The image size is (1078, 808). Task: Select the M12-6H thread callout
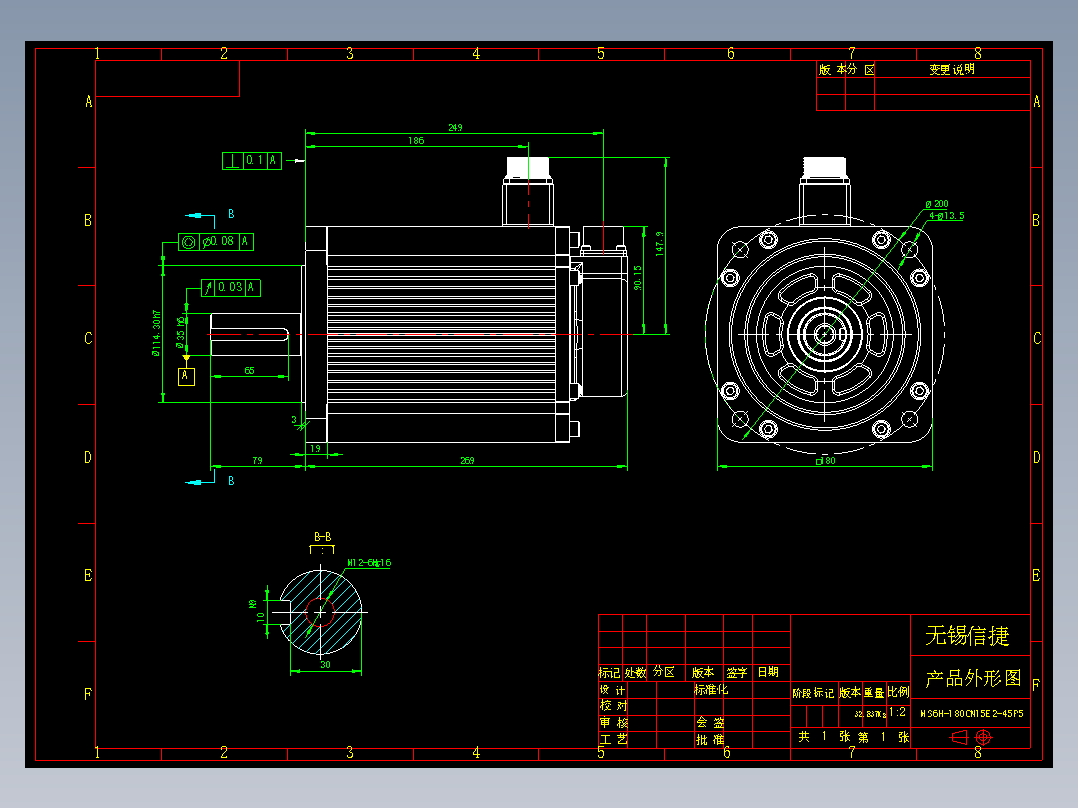369,563
